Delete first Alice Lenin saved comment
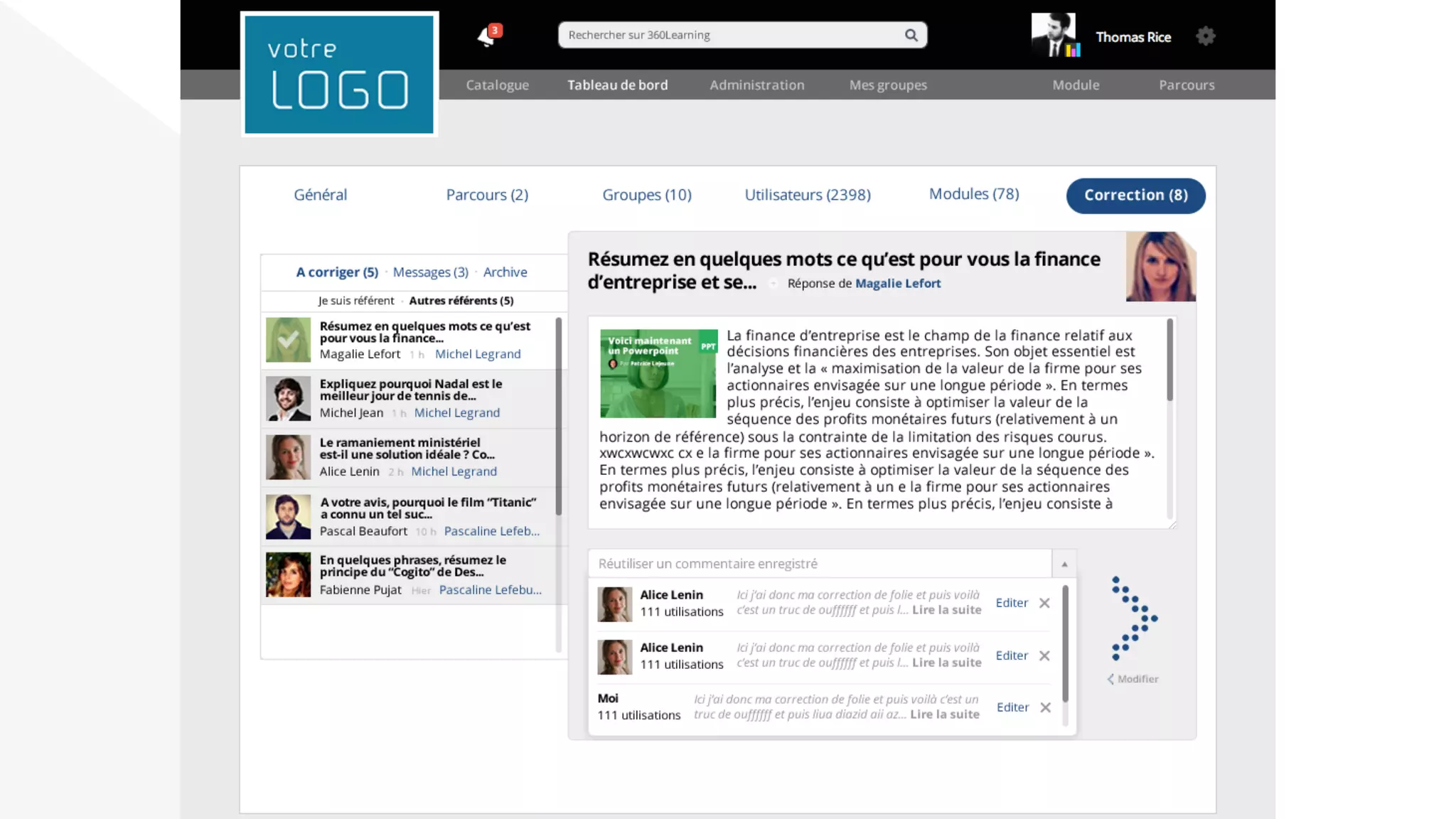The height and width of the screenshot is (819, 1456). (x=1044, y=603)
